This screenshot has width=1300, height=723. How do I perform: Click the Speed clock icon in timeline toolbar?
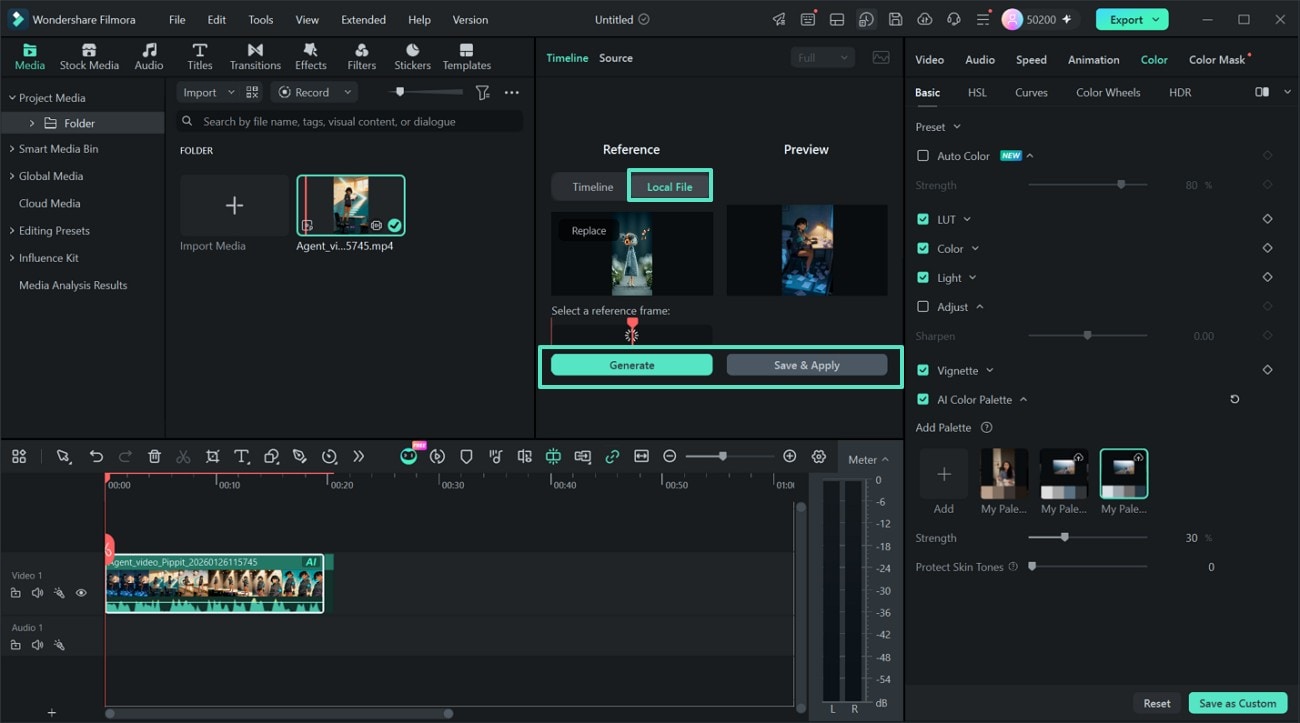(329, 456)
